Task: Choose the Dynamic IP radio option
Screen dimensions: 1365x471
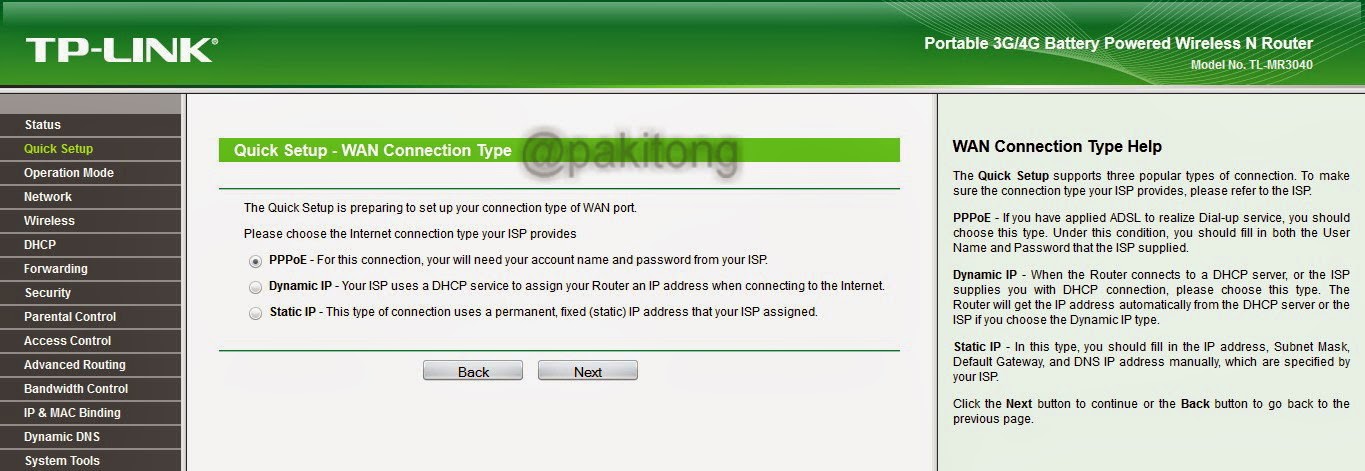Action: click(256, 286)
